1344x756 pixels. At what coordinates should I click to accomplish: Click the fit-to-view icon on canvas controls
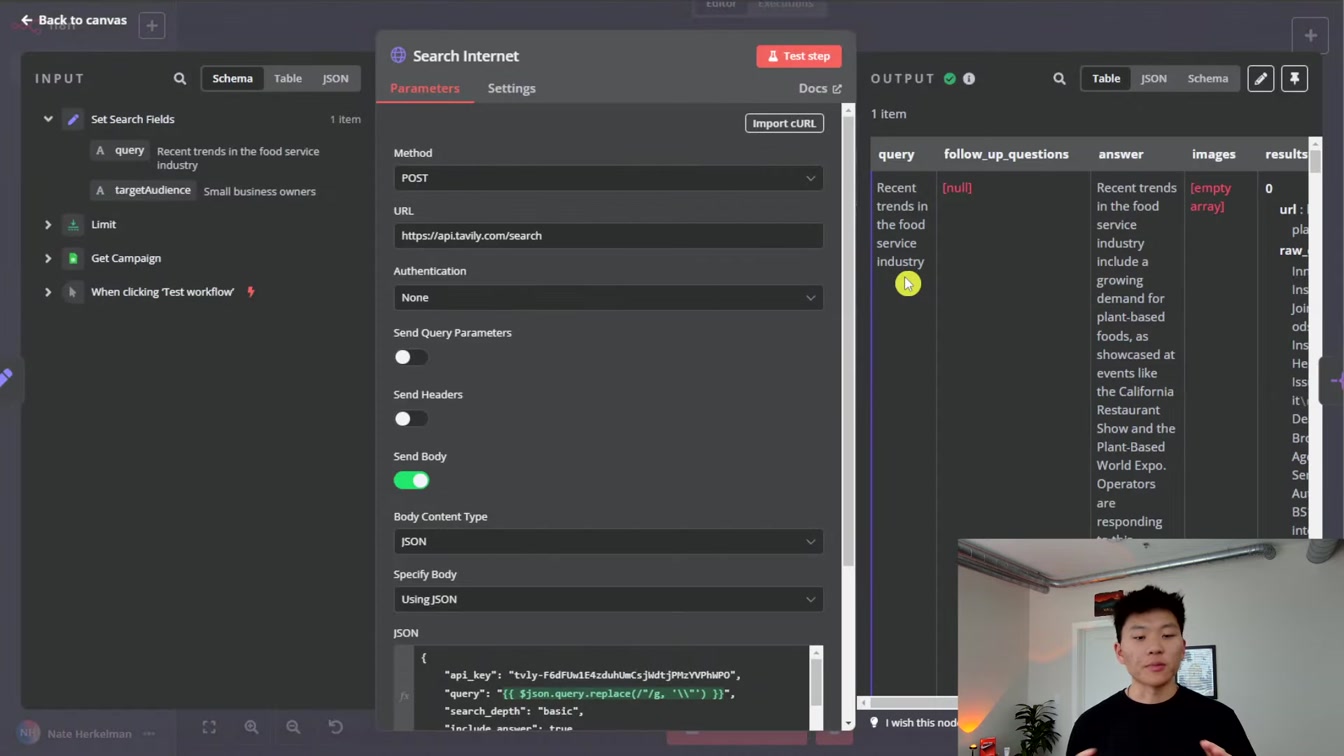coord(209,727)
